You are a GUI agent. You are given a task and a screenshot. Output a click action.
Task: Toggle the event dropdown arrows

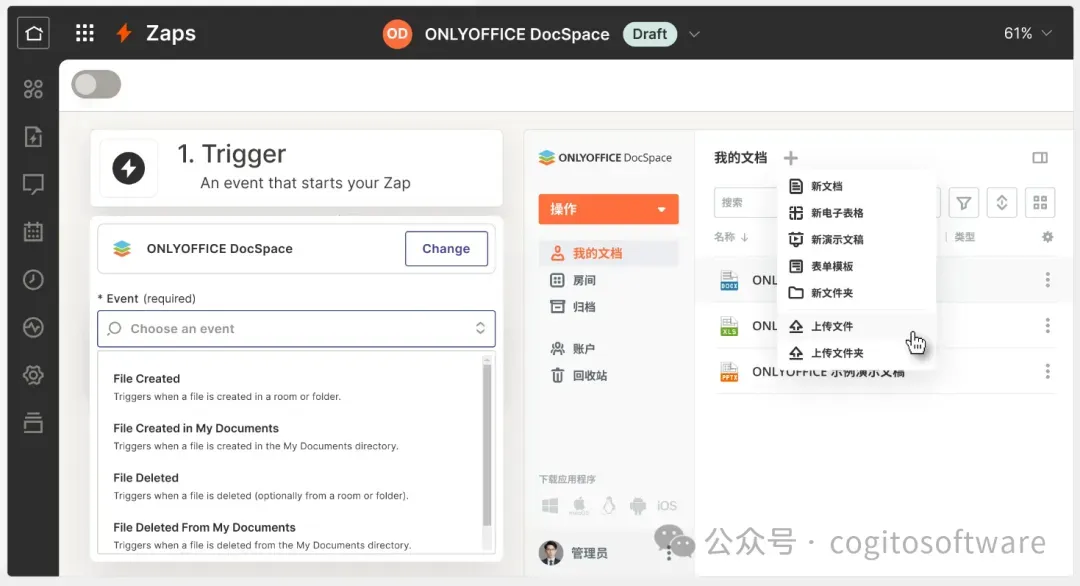click(x=480, y=328)
